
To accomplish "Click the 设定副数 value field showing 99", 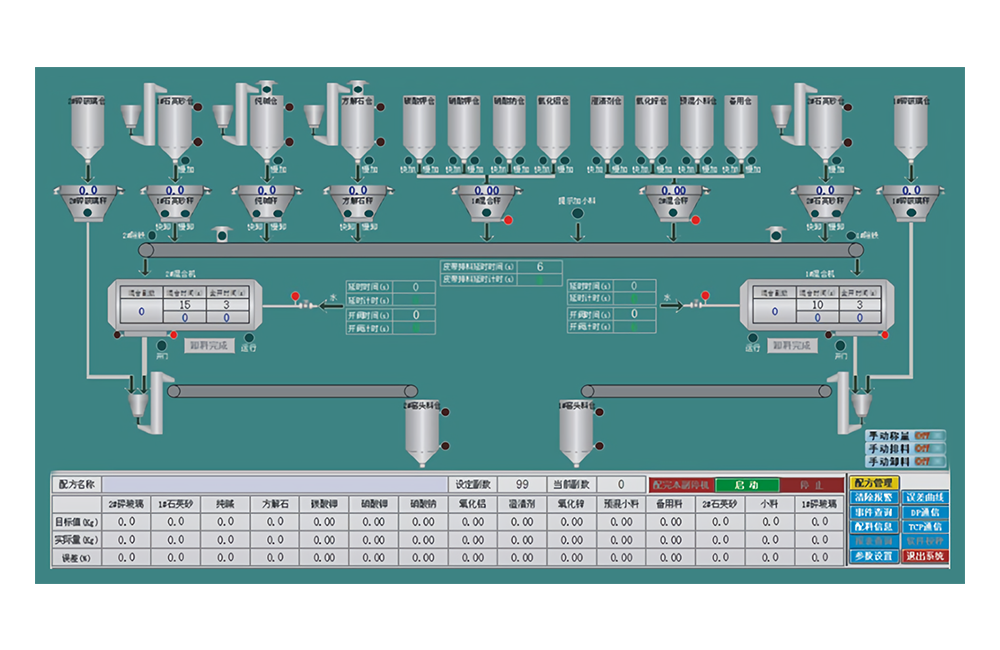I will (521, 484).
